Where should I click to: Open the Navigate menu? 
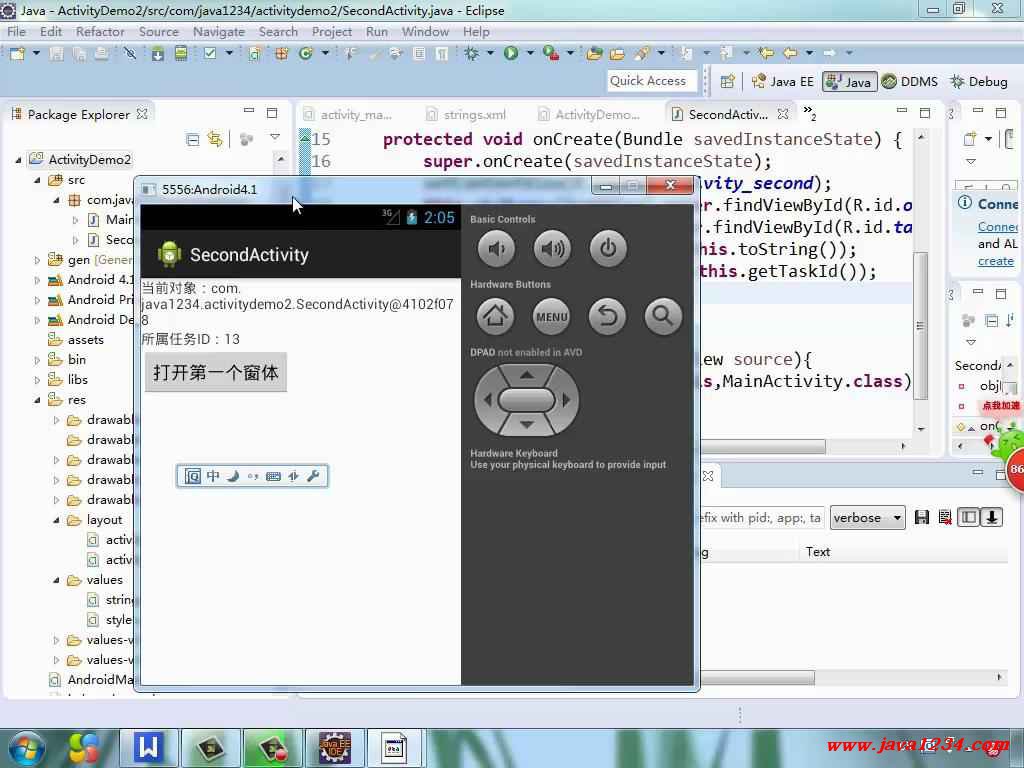pyautogui.click(x=219, y=31)
